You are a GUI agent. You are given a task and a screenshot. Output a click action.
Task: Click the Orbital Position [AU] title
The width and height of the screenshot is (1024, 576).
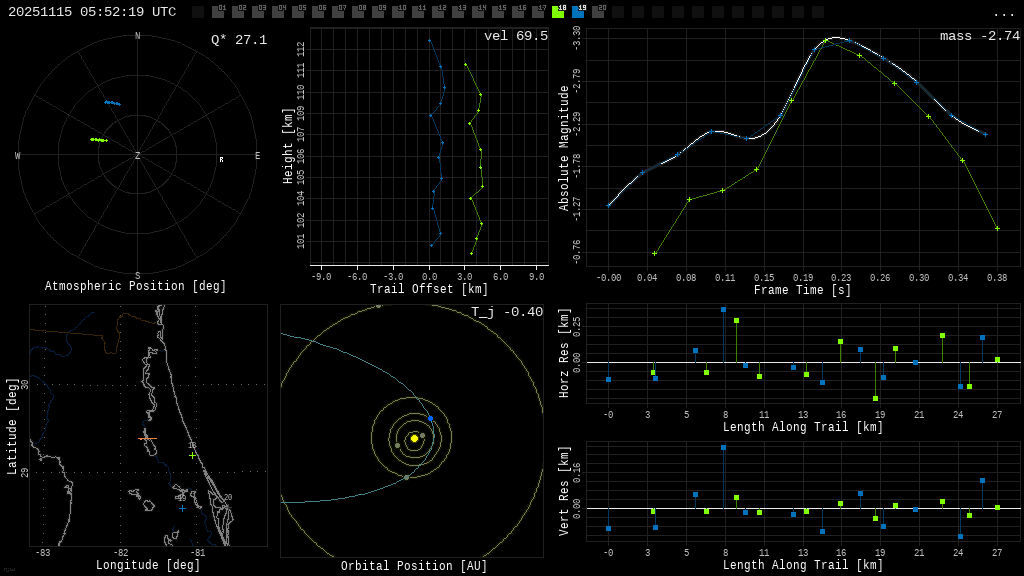point(414,566)
